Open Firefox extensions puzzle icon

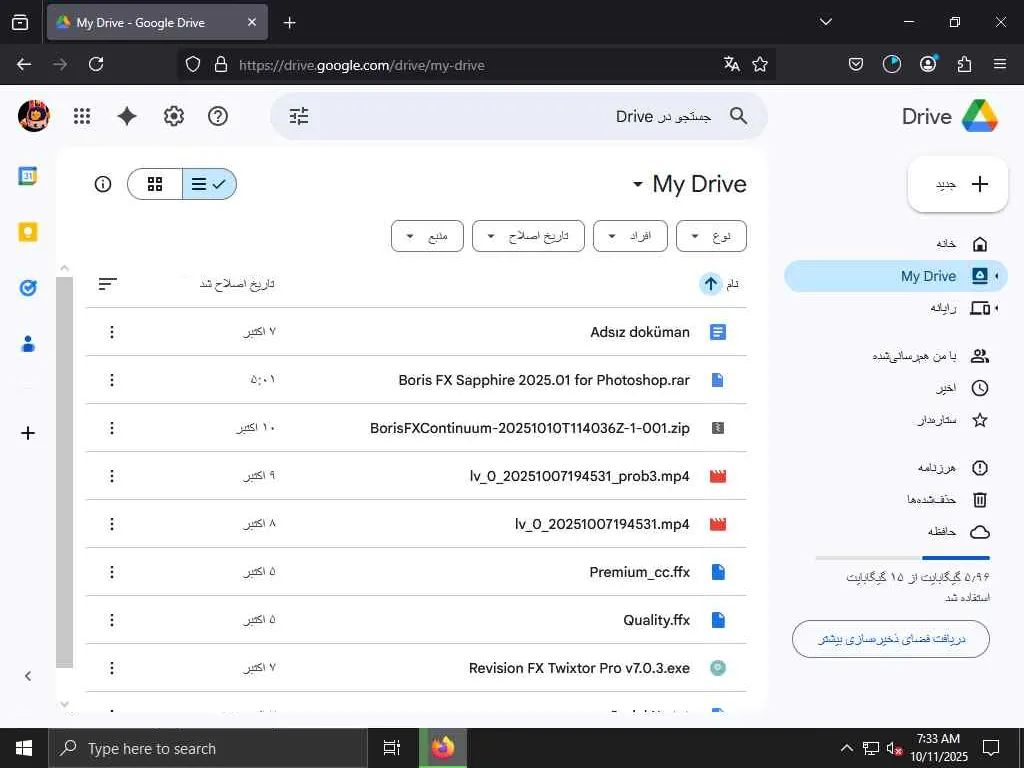pyautogui.click(x=964, y=64)
